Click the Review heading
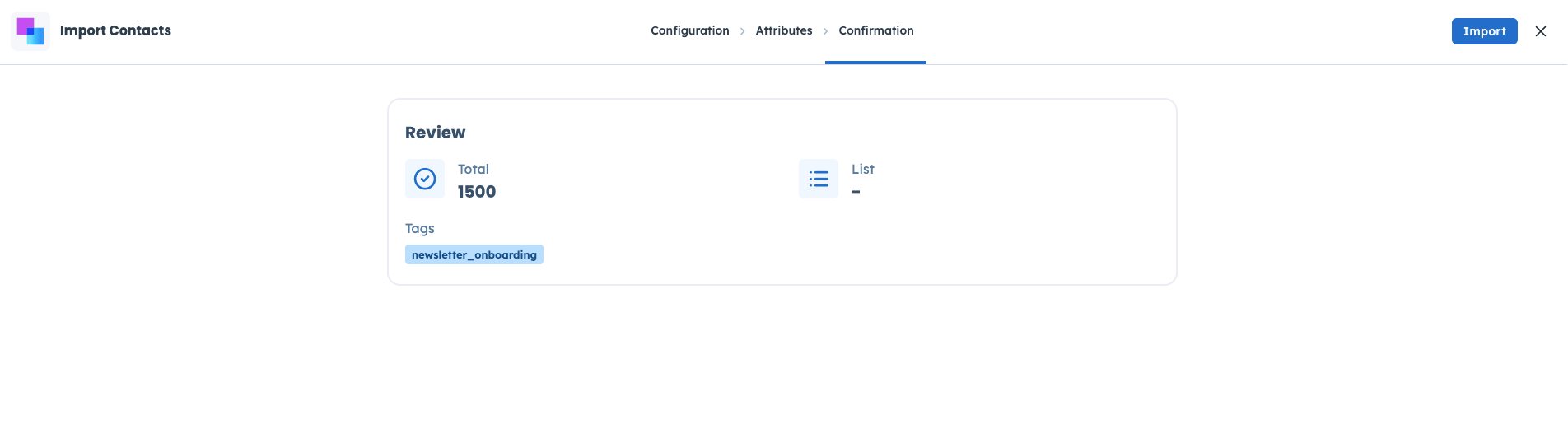The height and width of the screenshot is (429, 1568). click(x=435, y=133)
